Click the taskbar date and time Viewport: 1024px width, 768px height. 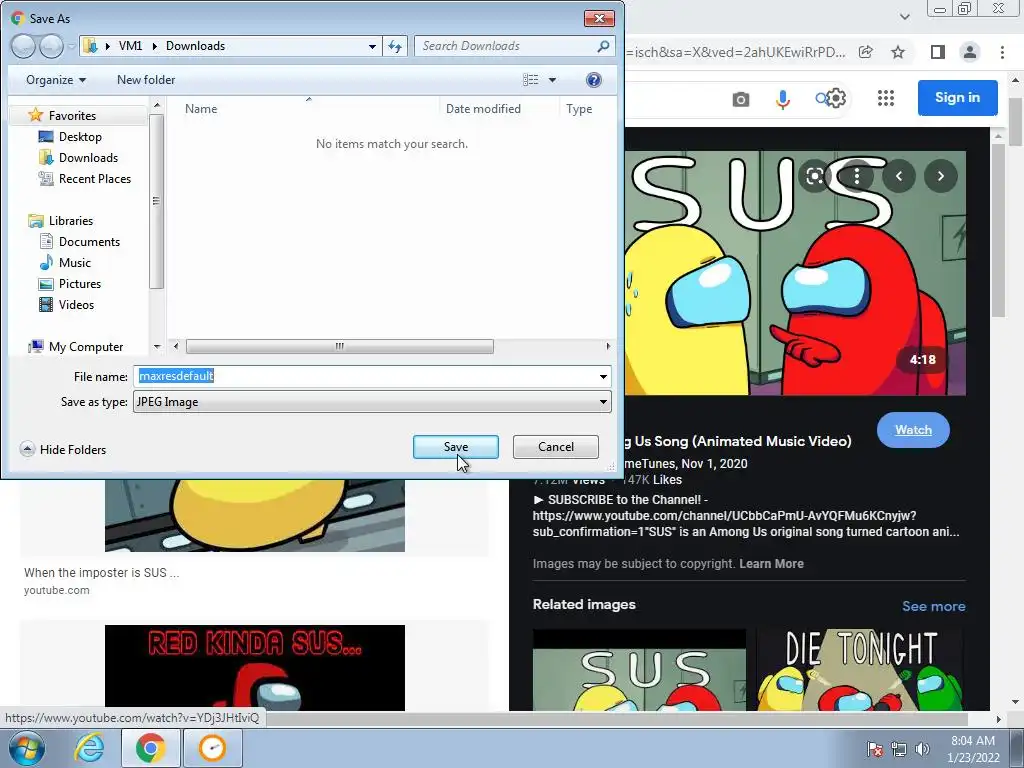coord(972,749)
